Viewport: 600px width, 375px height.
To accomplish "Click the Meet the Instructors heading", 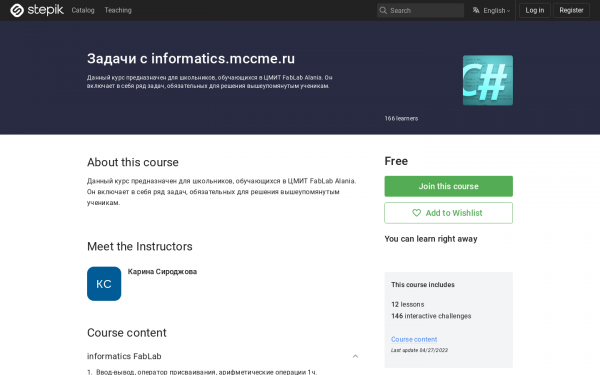I will pos(140,246).
